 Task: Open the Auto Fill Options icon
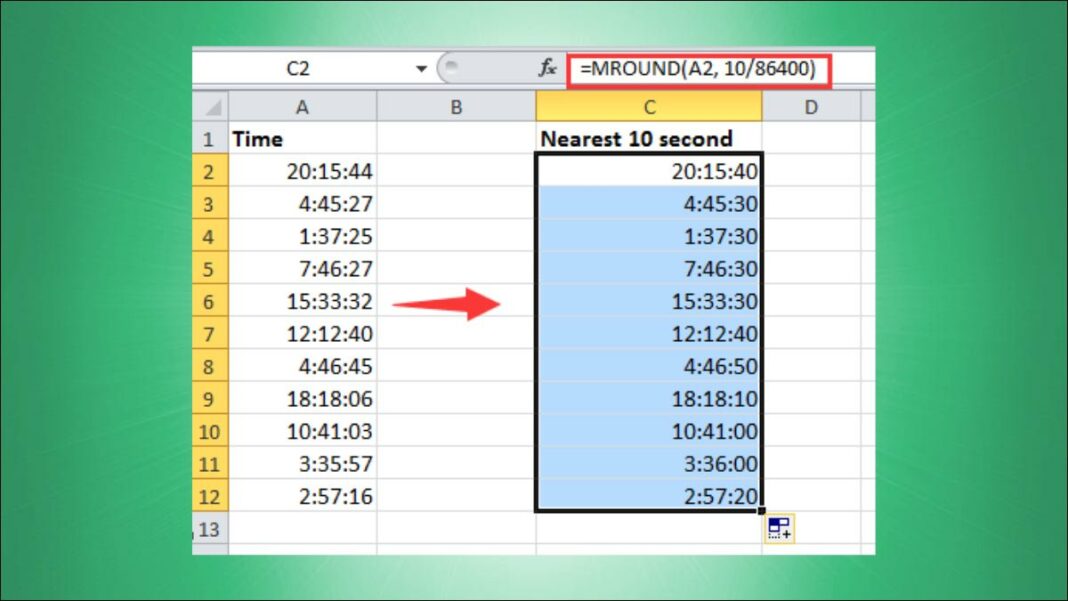point(779,528)
